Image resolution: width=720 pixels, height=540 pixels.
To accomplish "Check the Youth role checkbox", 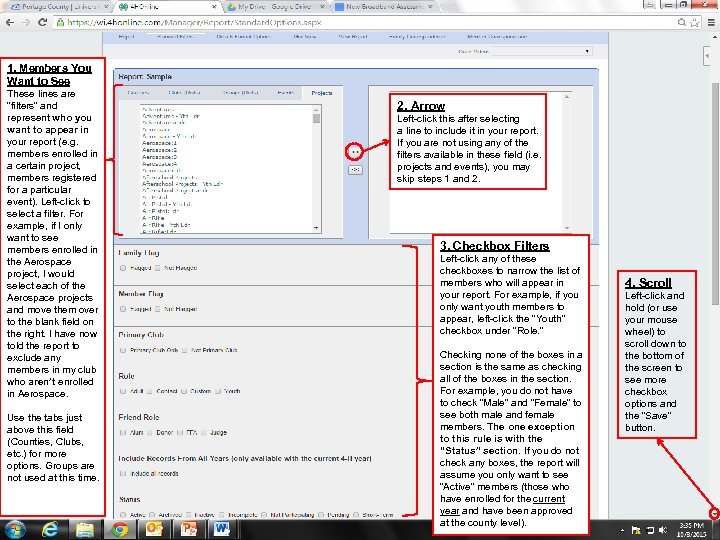I will [x=218, y=391].
